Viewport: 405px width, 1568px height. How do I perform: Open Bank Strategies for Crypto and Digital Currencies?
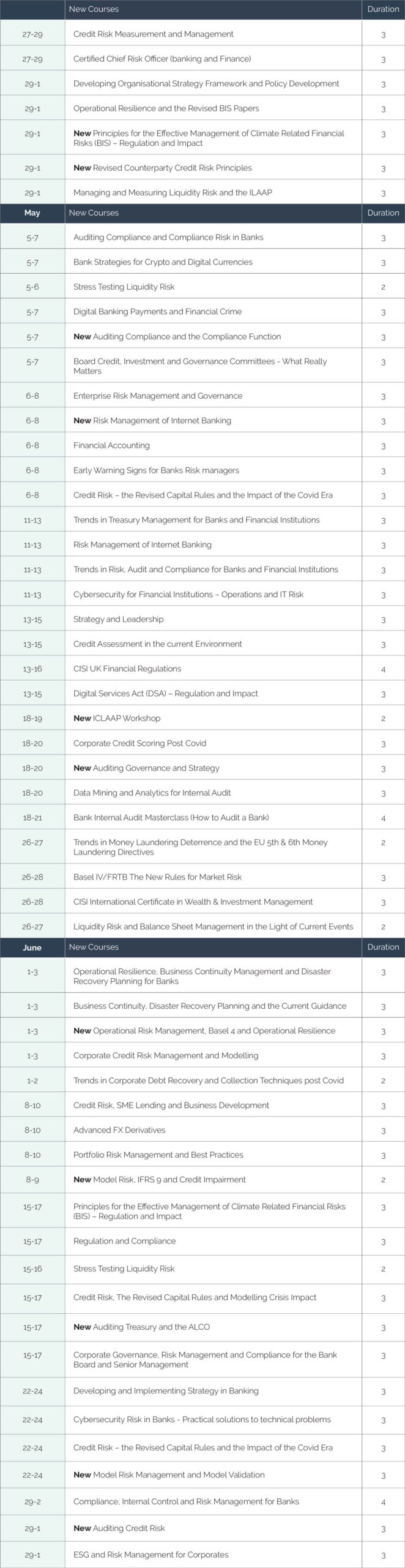(x=163, y=262)
